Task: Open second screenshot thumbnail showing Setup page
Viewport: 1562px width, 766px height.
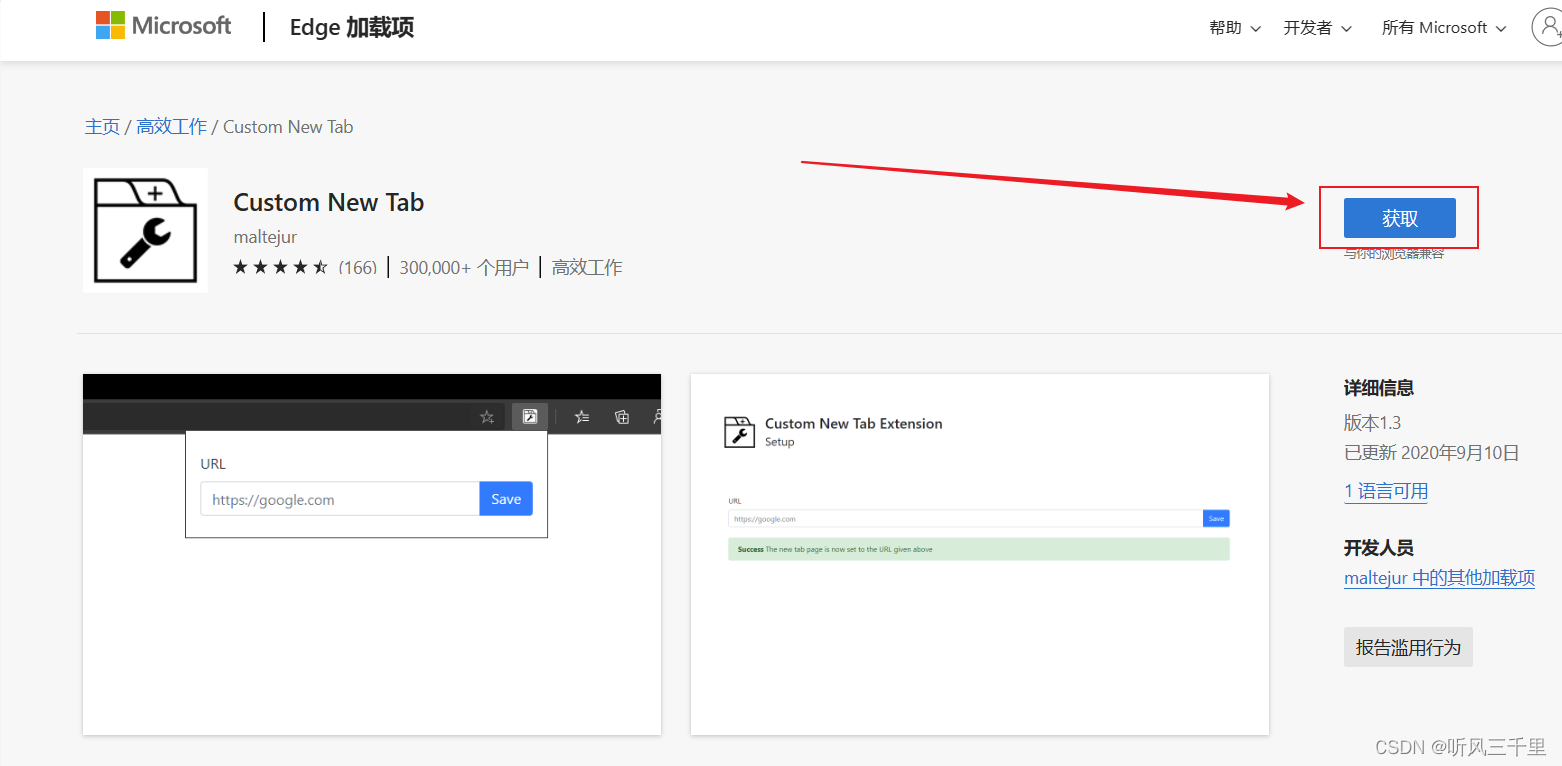Action: tap(980, 554)
